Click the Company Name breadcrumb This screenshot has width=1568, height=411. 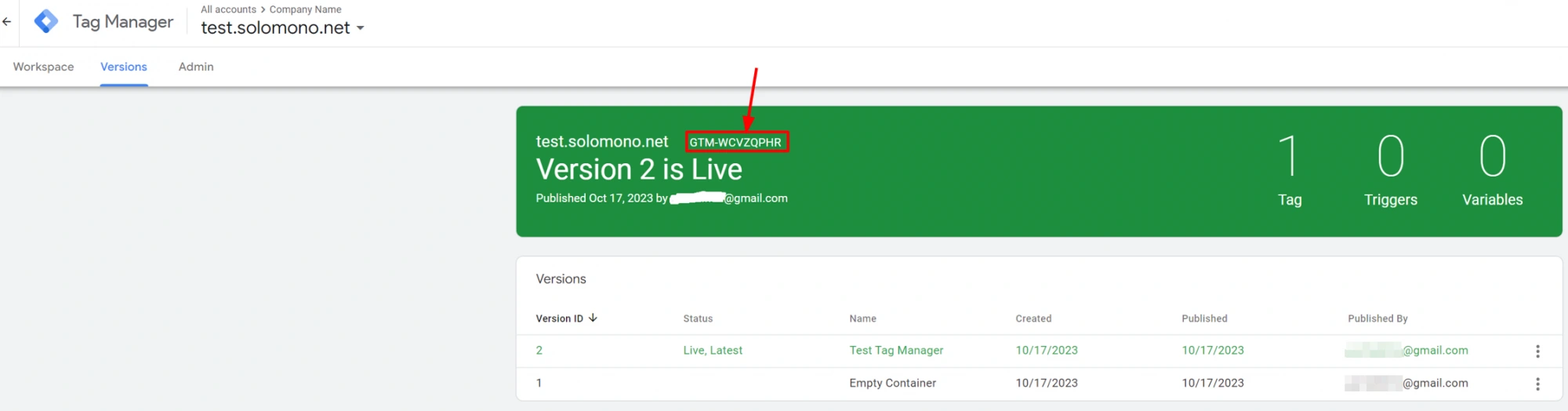point(305,9)
